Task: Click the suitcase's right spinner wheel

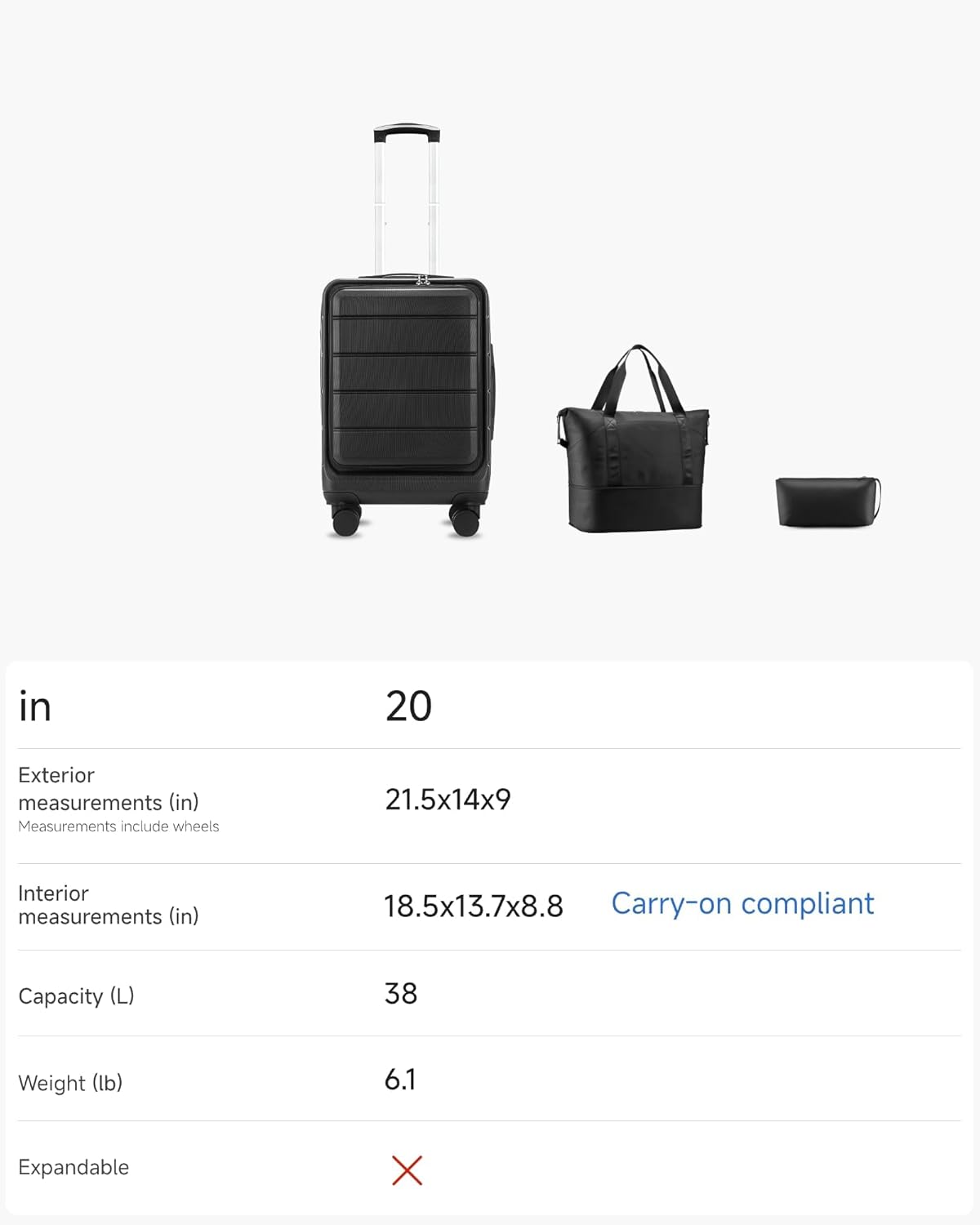Action: [465, 520]
